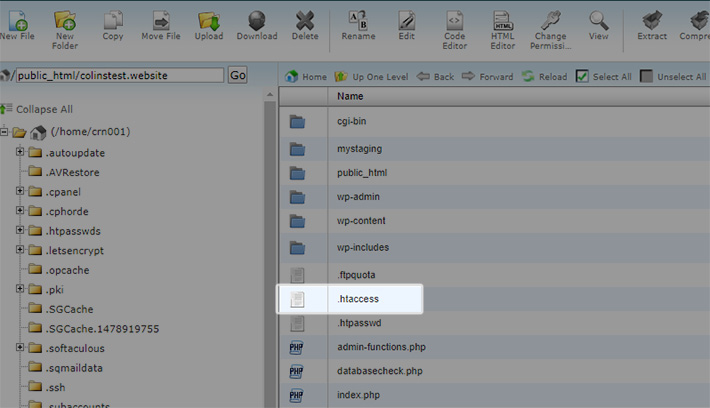The width and height of the screenshot is (710, 408).
Task: Select the .htaccess file row
Action: click(358, 298)
